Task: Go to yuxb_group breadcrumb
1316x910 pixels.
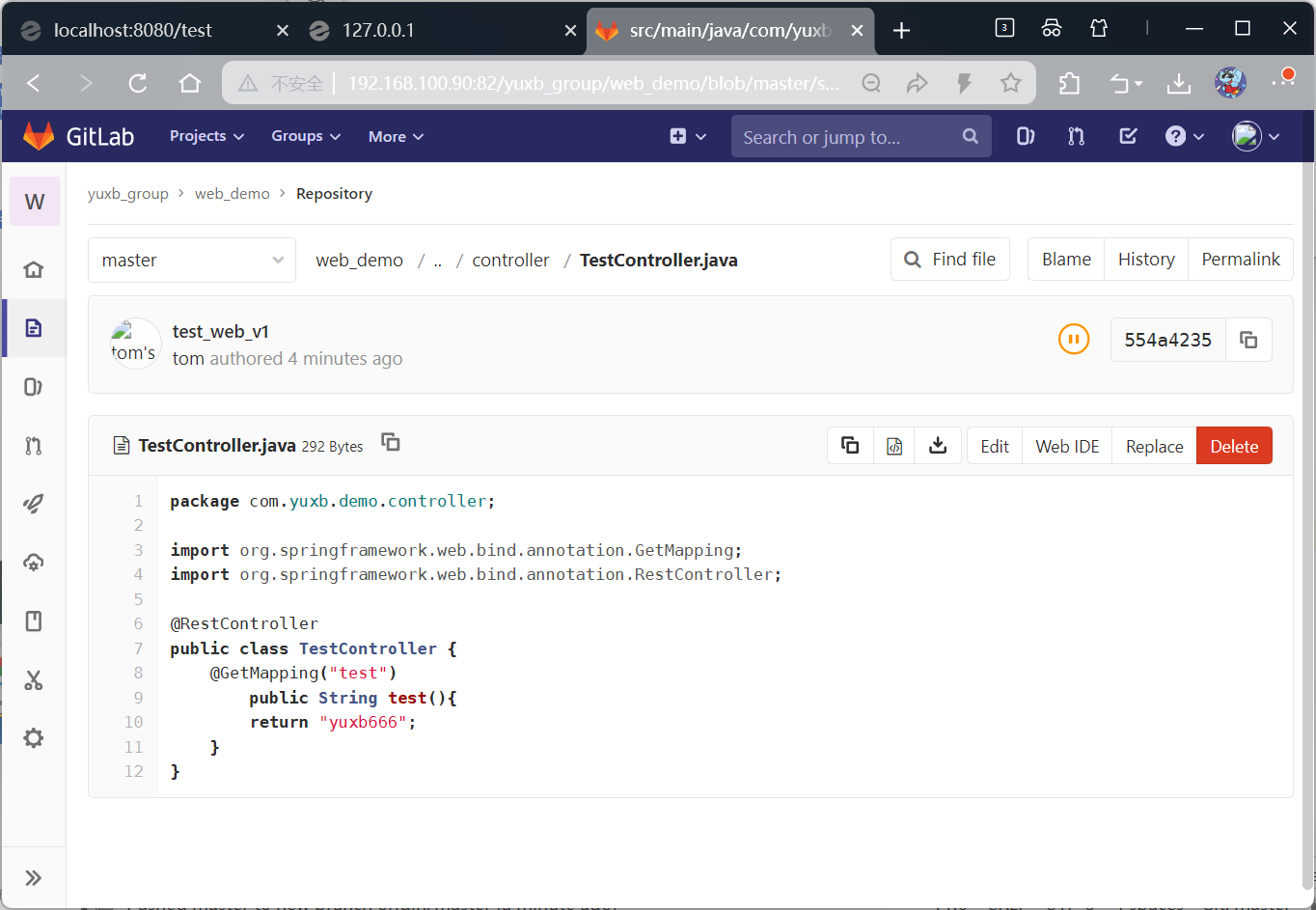Action: click(128, 194)
